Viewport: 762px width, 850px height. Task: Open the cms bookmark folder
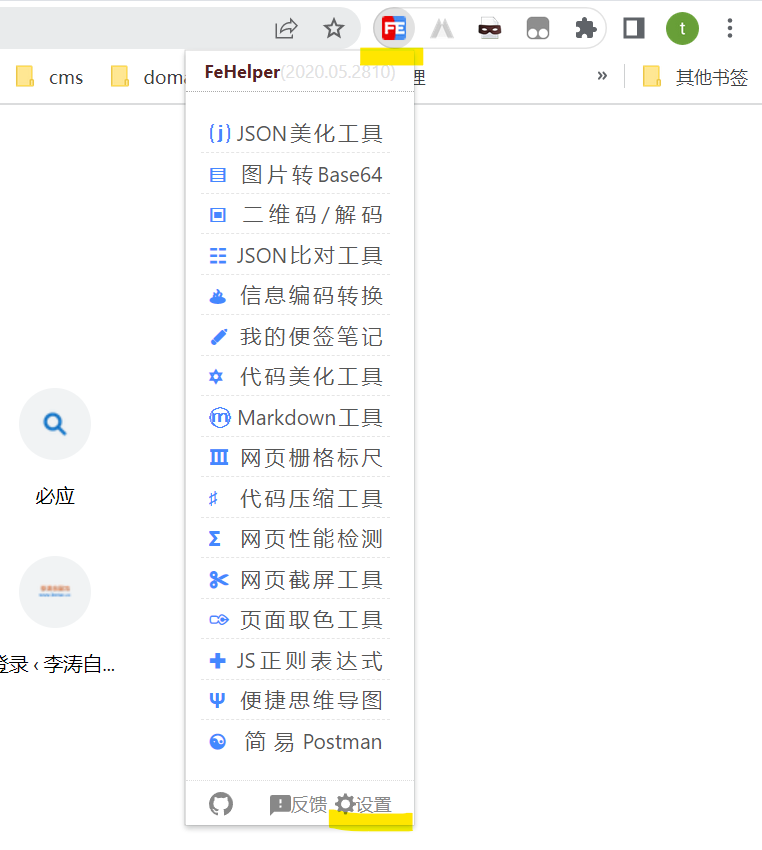[x=49, y=77]
